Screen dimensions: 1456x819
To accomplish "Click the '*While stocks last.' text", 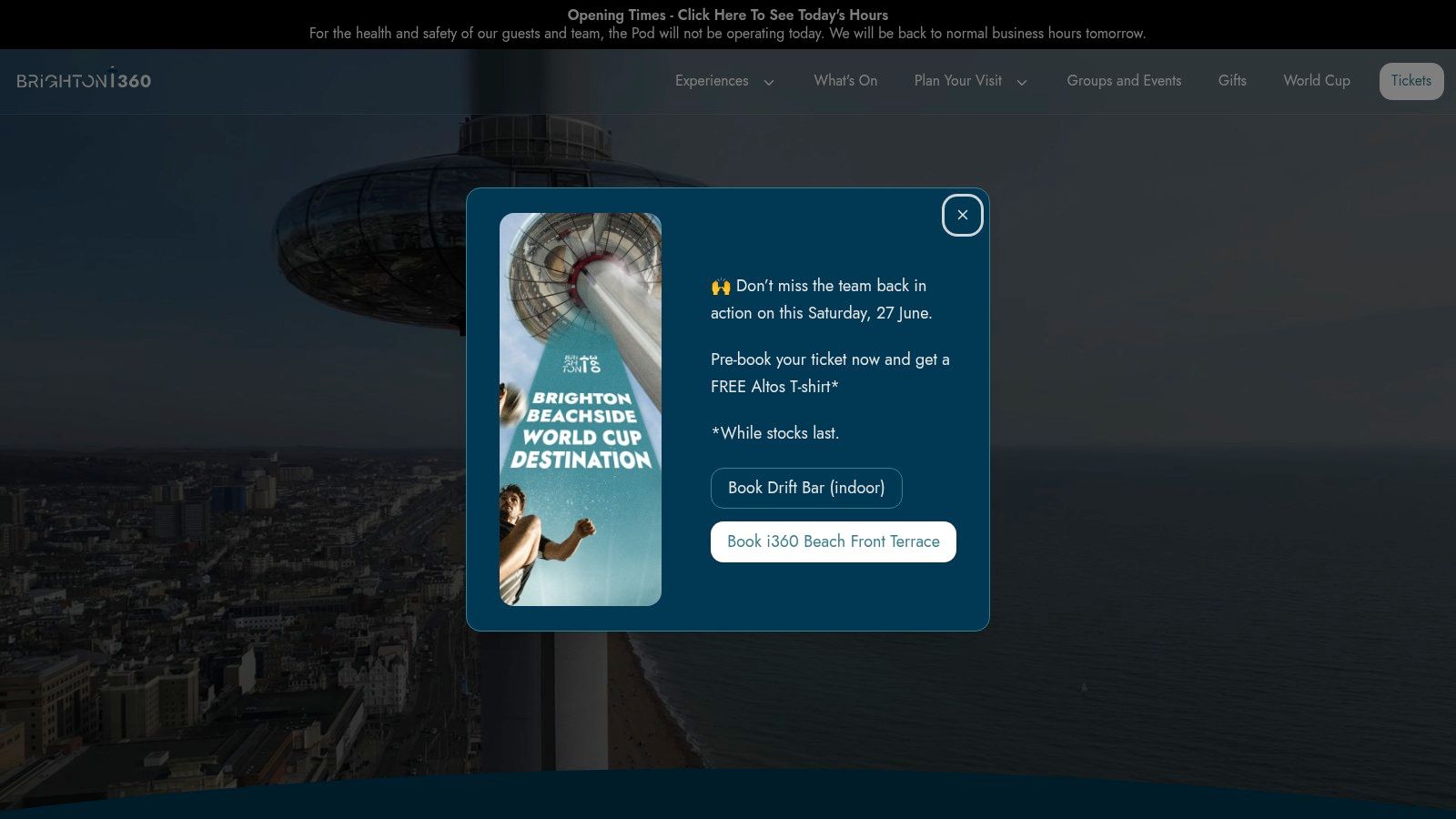I will coord(775,433).
